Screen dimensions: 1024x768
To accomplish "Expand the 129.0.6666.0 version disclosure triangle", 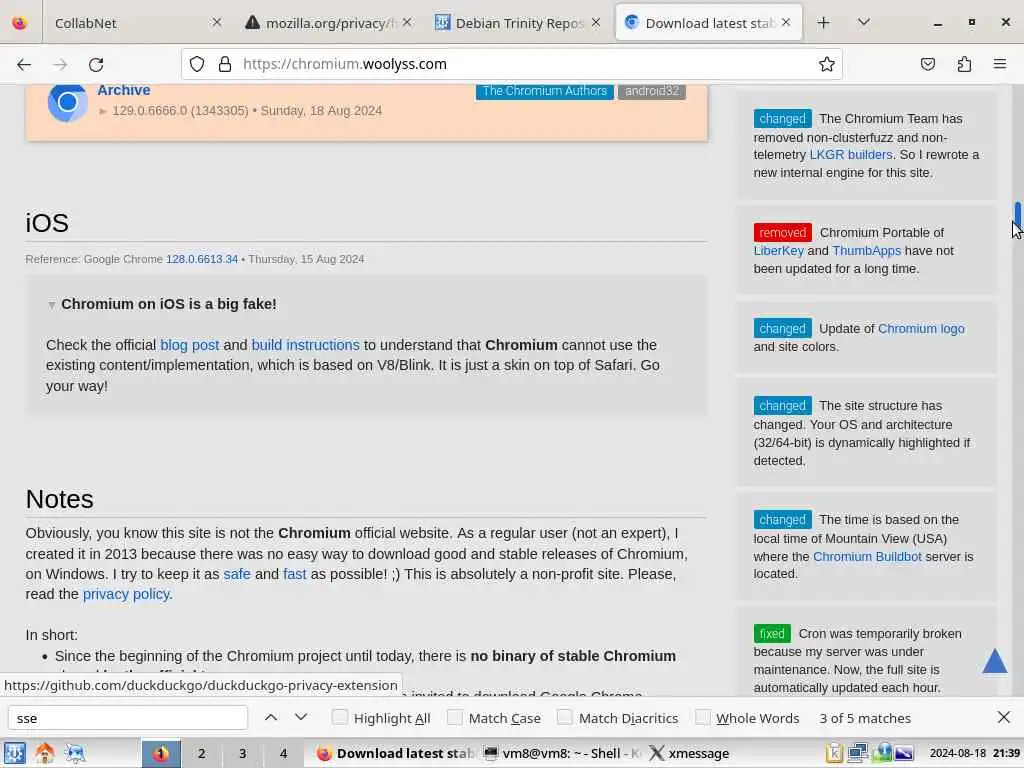I will pos(103,111).
